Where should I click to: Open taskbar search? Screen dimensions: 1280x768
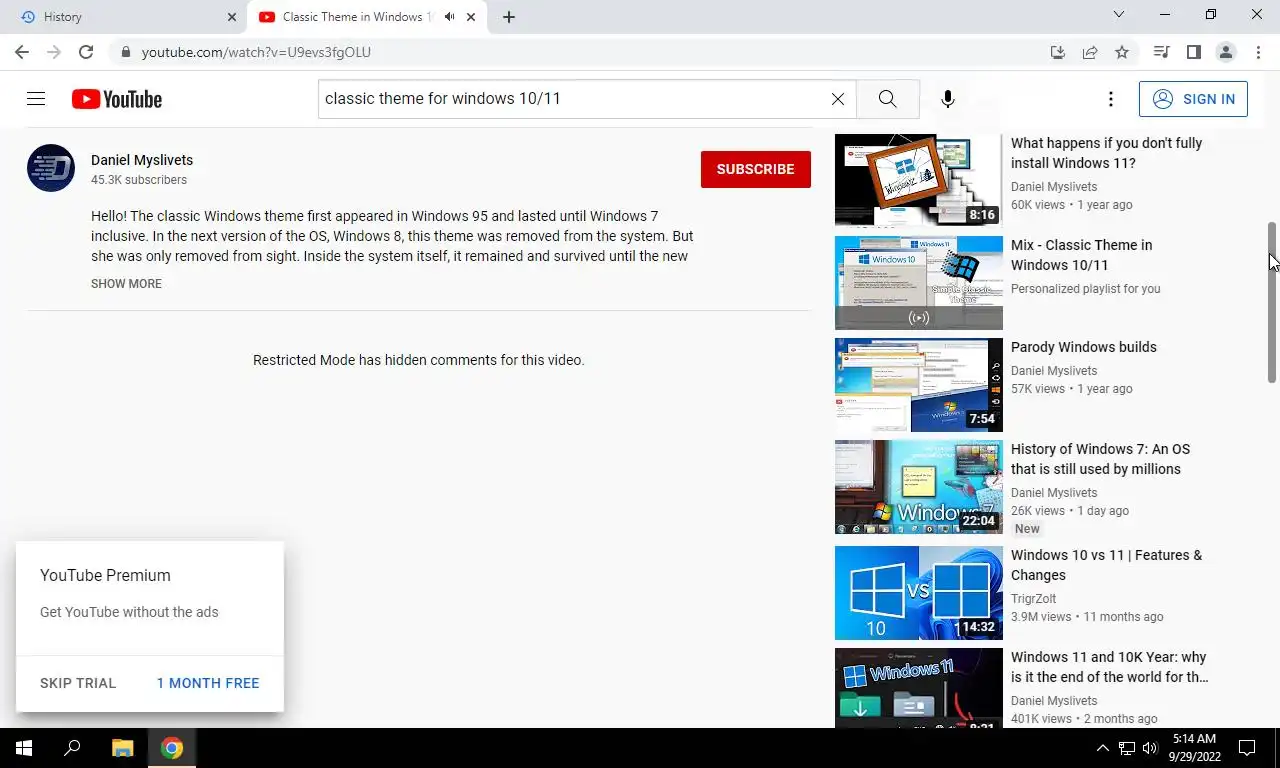coord(72,748)
